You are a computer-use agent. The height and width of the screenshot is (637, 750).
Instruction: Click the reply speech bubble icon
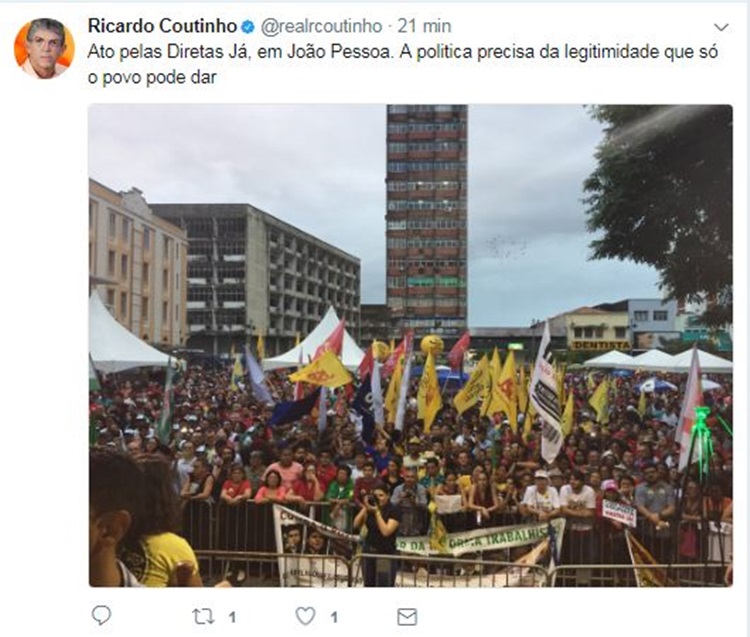pyautogui.click(x=101, y=615)
